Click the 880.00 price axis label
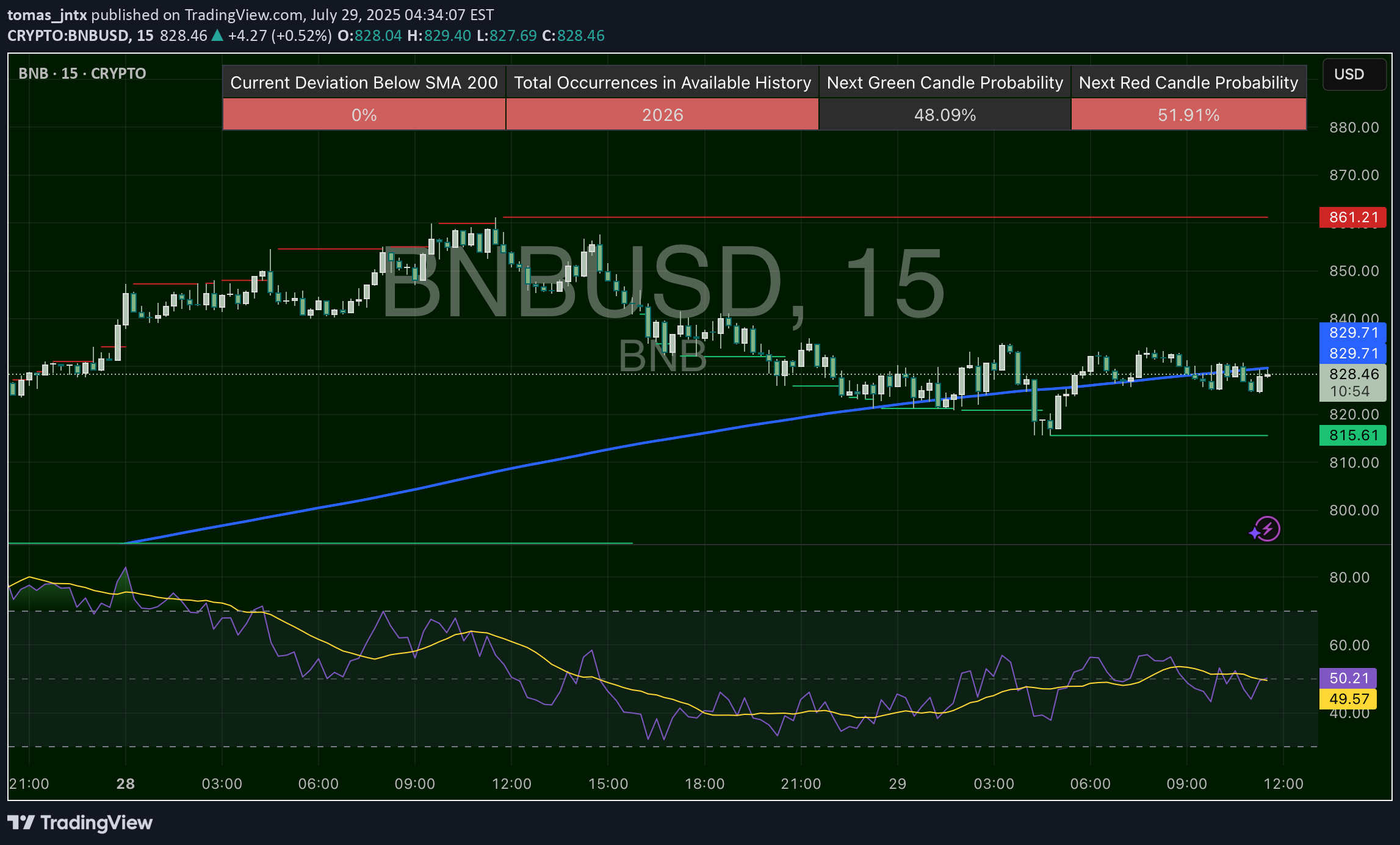Viewport: 1400px width, 845px height. [1354, 128]
